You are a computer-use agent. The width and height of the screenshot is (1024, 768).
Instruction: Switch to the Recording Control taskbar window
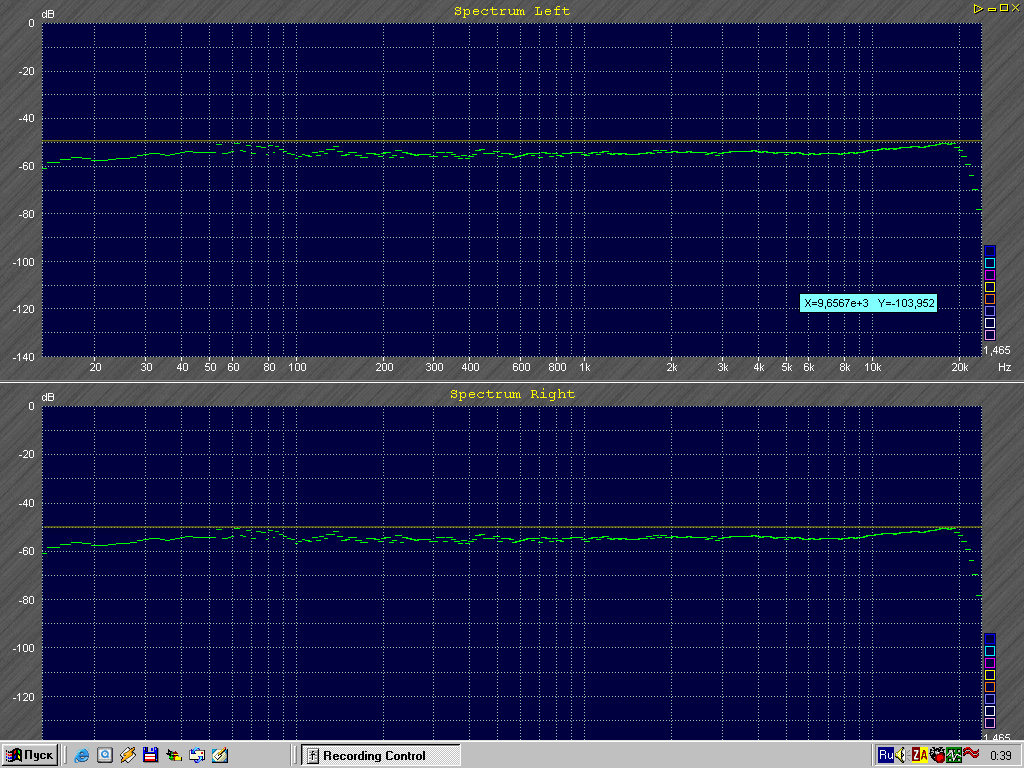380,755
